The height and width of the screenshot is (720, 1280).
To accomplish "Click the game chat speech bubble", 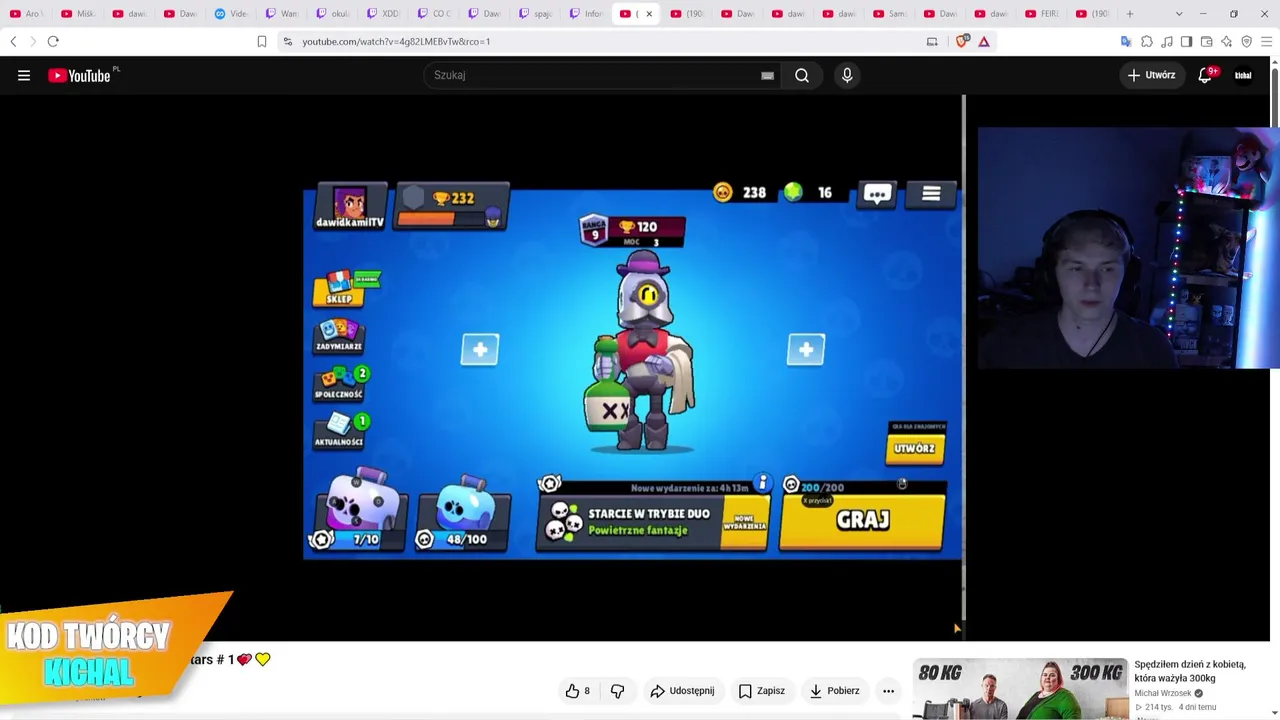I will (877, 194).
